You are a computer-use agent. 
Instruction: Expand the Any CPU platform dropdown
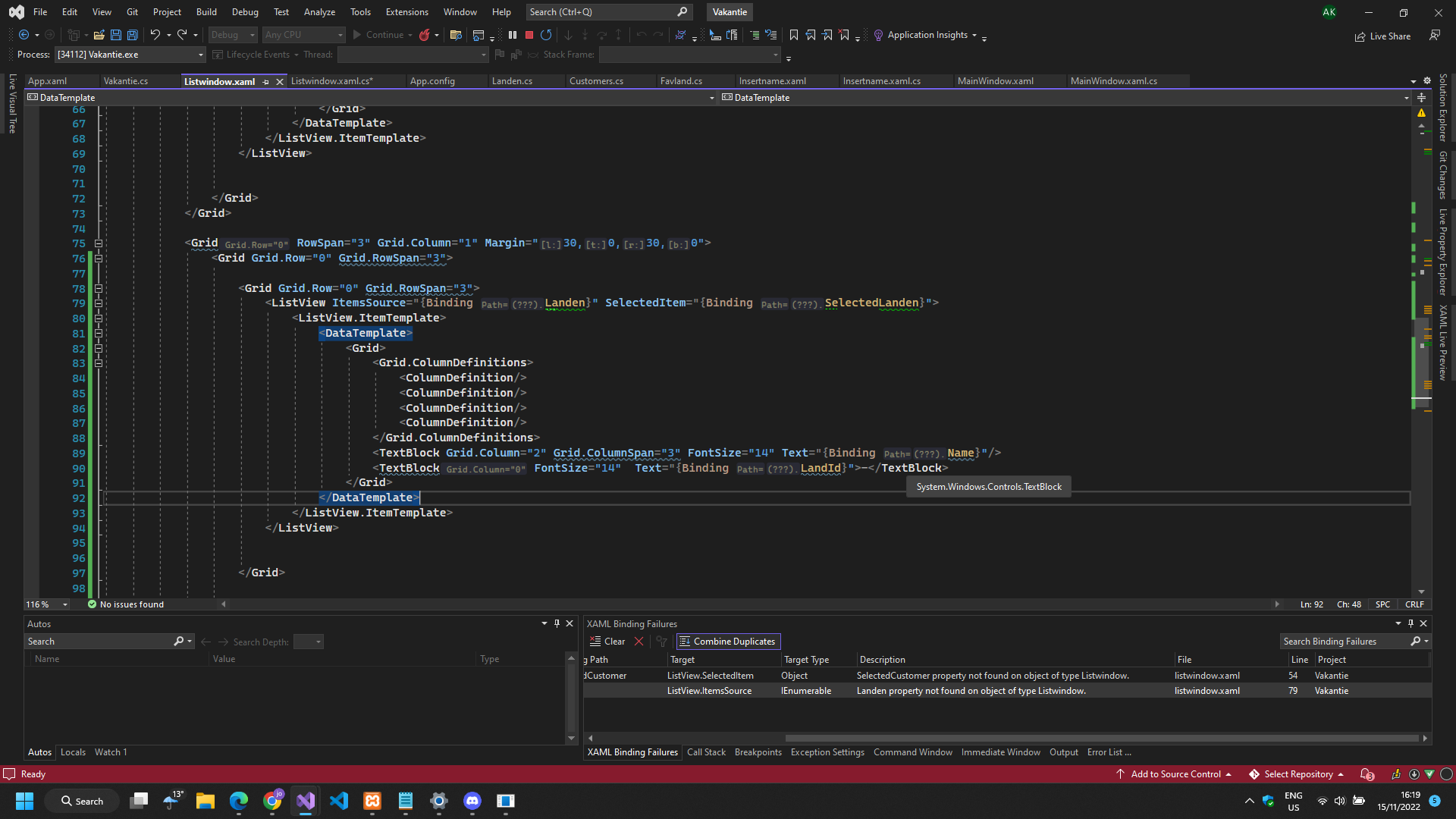click(x=340, y=35)
